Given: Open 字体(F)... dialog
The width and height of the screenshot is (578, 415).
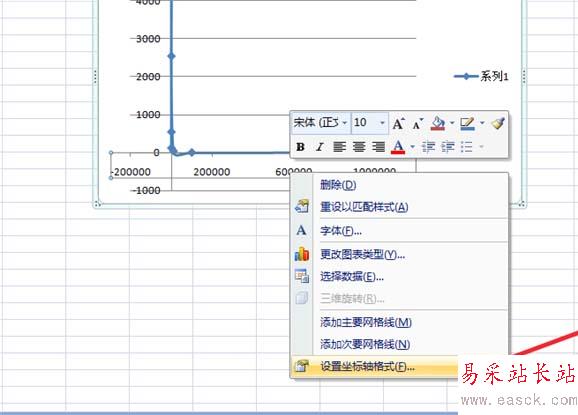Looking at the screenshot, I should [399, 231].
